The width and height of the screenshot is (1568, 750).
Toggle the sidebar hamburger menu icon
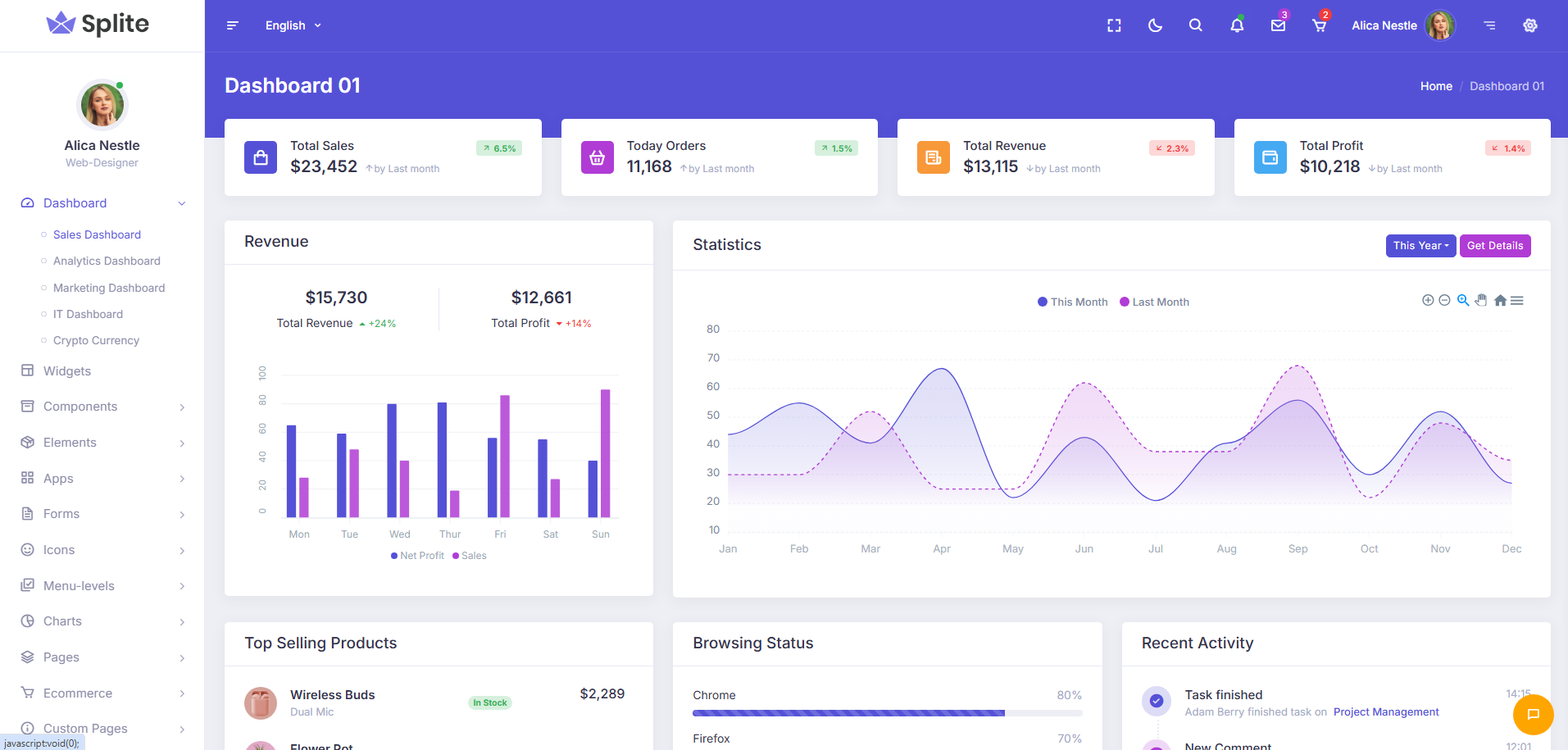[x=232, y=25]
